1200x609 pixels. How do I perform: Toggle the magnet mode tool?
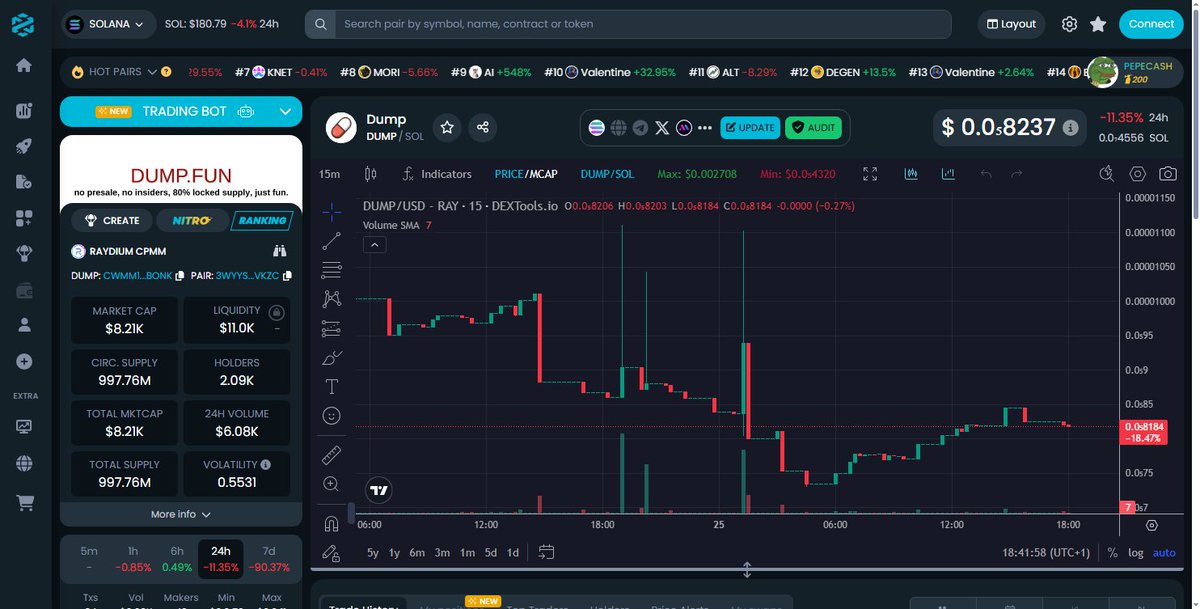tap(332, 523)
